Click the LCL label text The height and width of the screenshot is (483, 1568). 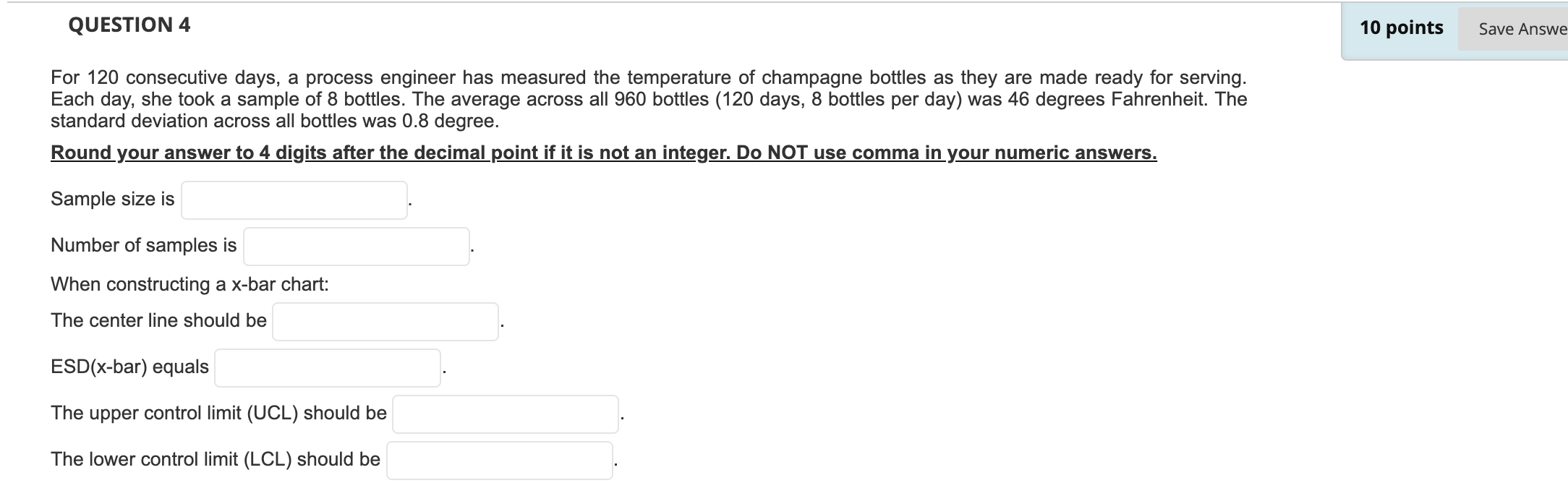[215, 456]
